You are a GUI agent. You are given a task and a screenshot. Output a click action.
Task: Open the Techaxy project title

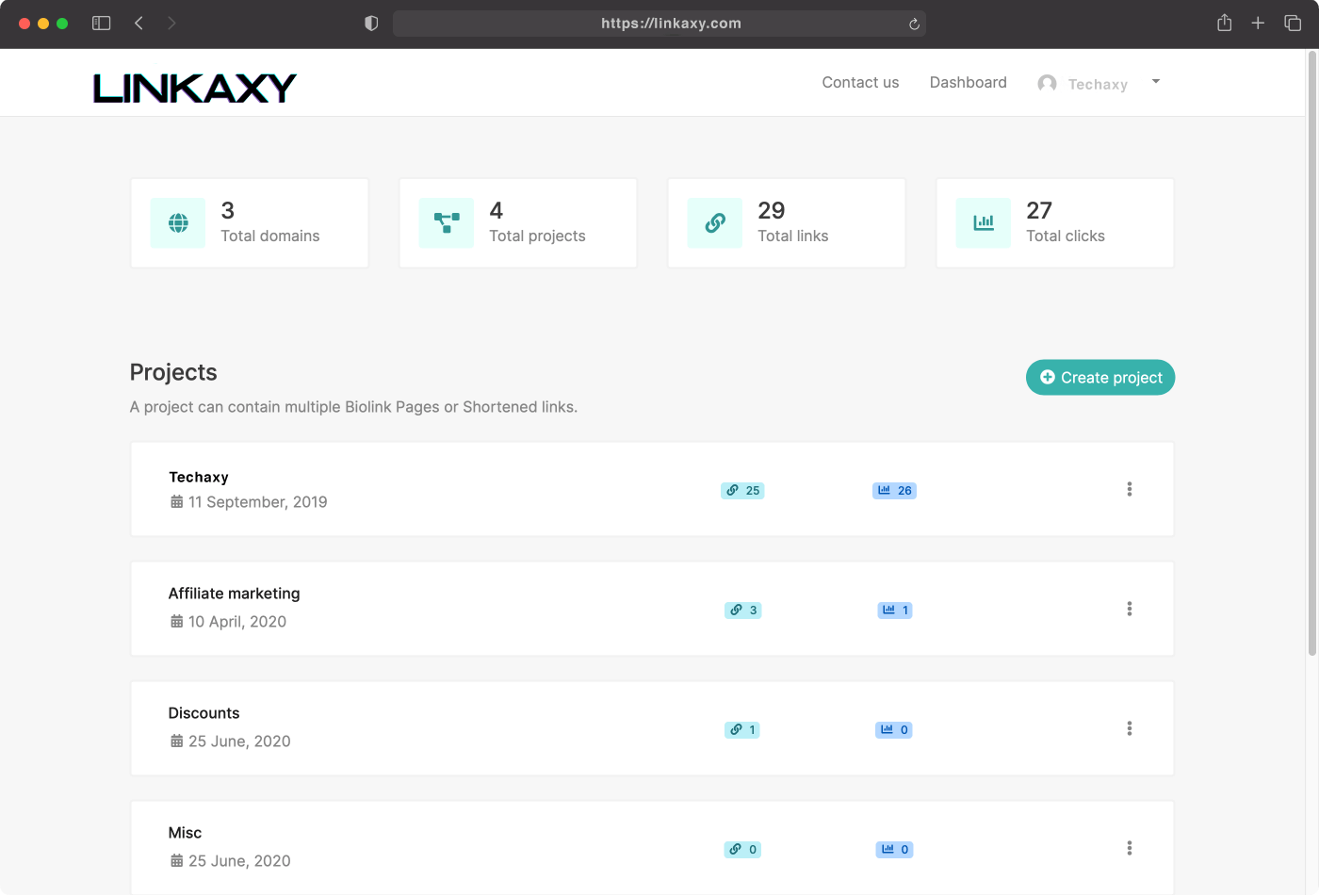point(199,478)
